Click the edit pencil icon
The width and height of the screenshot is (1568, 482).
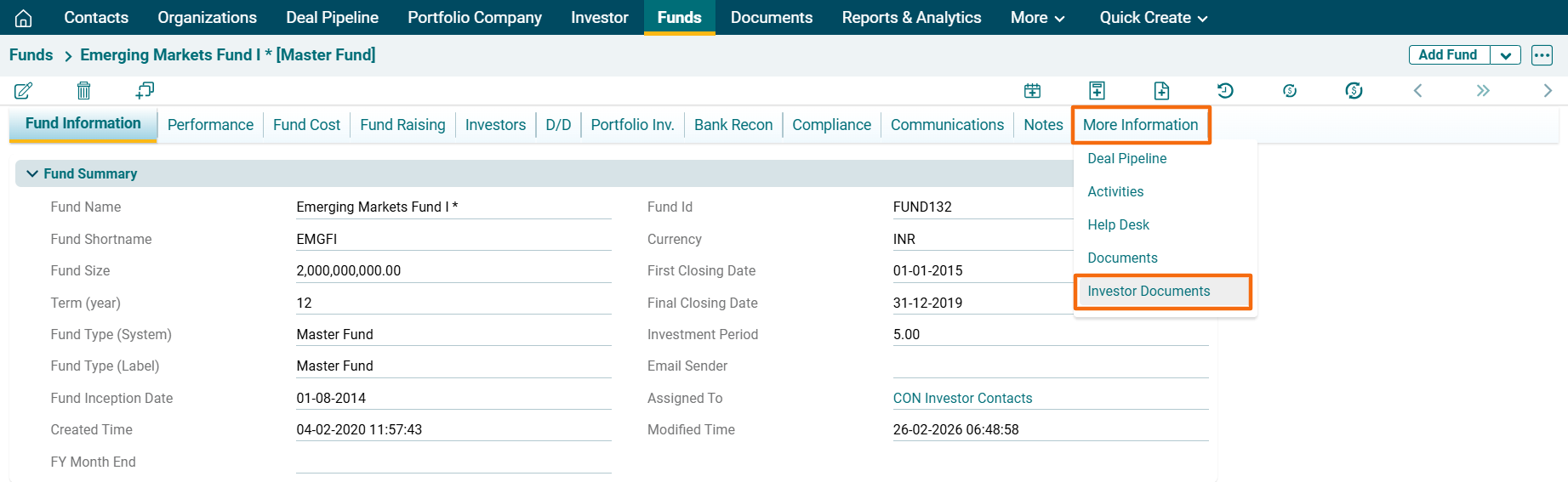pos(23,91)
